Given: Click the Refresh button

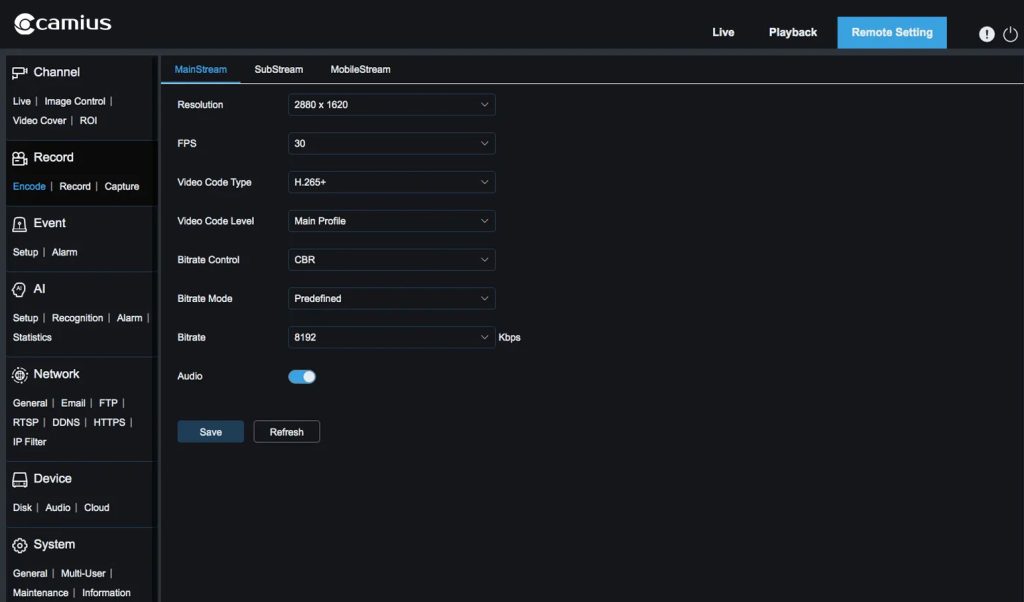Looking at the screenshot, I should [x=286, y=432].
